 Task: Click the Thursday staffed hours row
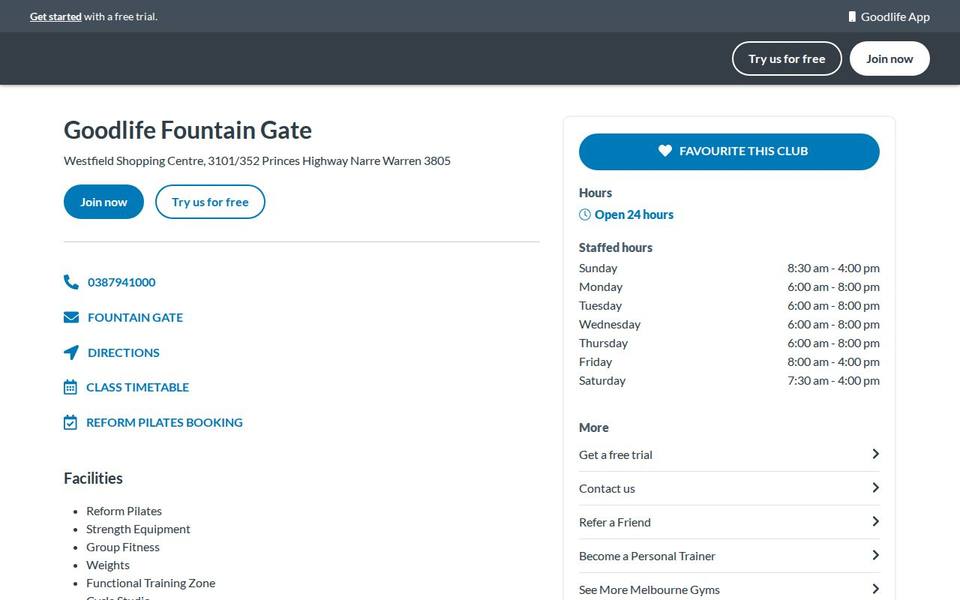tap(729, 343)
